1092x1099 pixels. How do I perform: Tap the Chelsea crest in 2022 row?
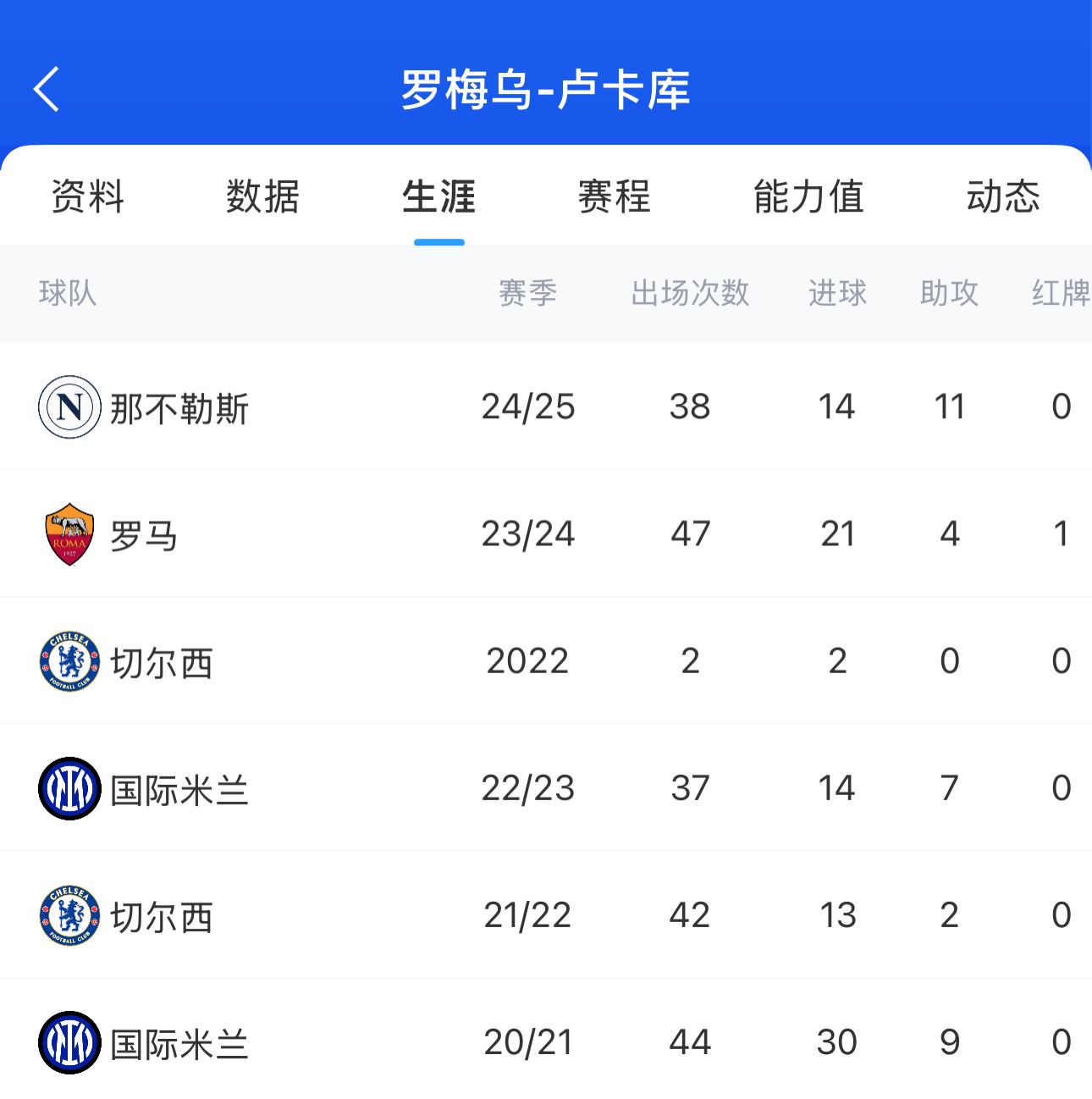(69, 661)
